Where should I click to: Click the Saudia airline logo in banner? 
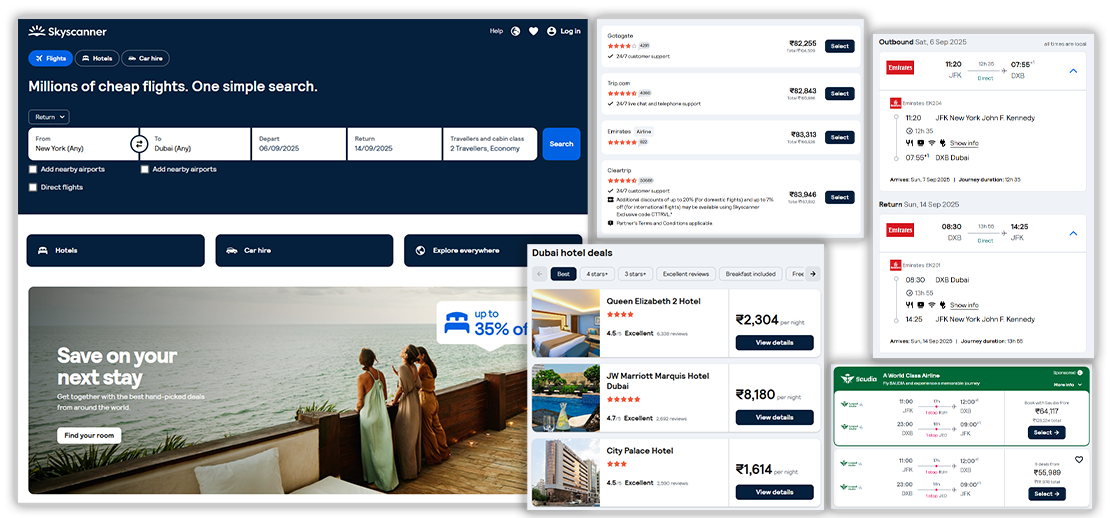857,379
